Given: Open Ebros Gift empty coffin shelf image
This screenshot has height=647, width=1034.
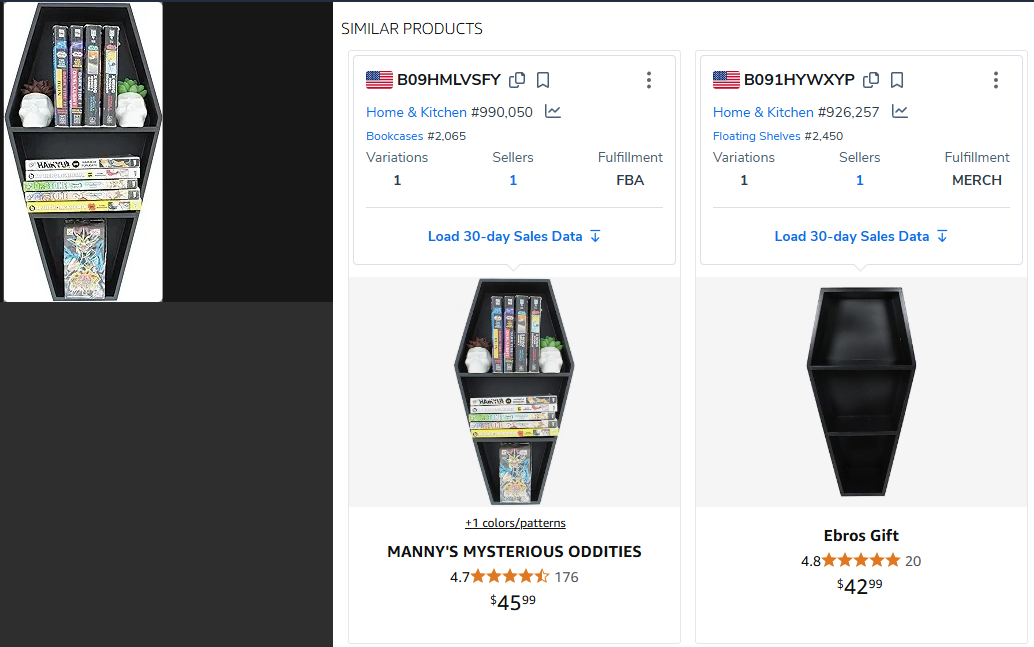Looking at the screenshot, I should pos(861,392).
